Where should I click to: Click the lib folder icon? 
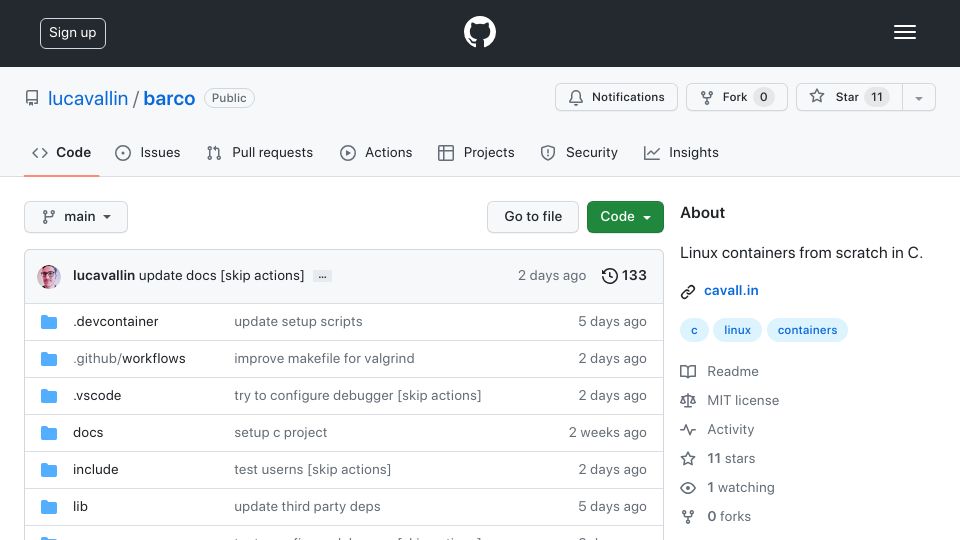49,507
